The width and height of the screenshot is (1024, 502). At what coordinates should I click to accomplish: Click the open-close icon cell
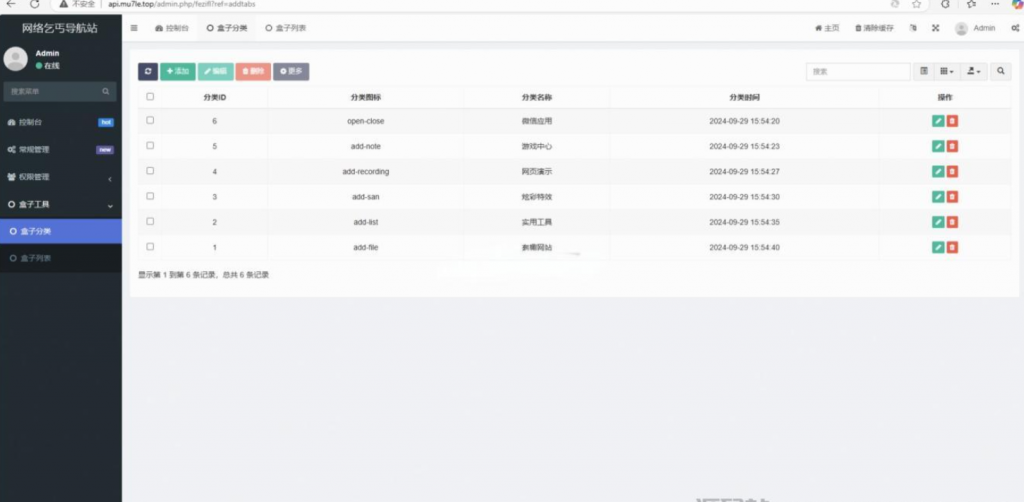(366, 121)
